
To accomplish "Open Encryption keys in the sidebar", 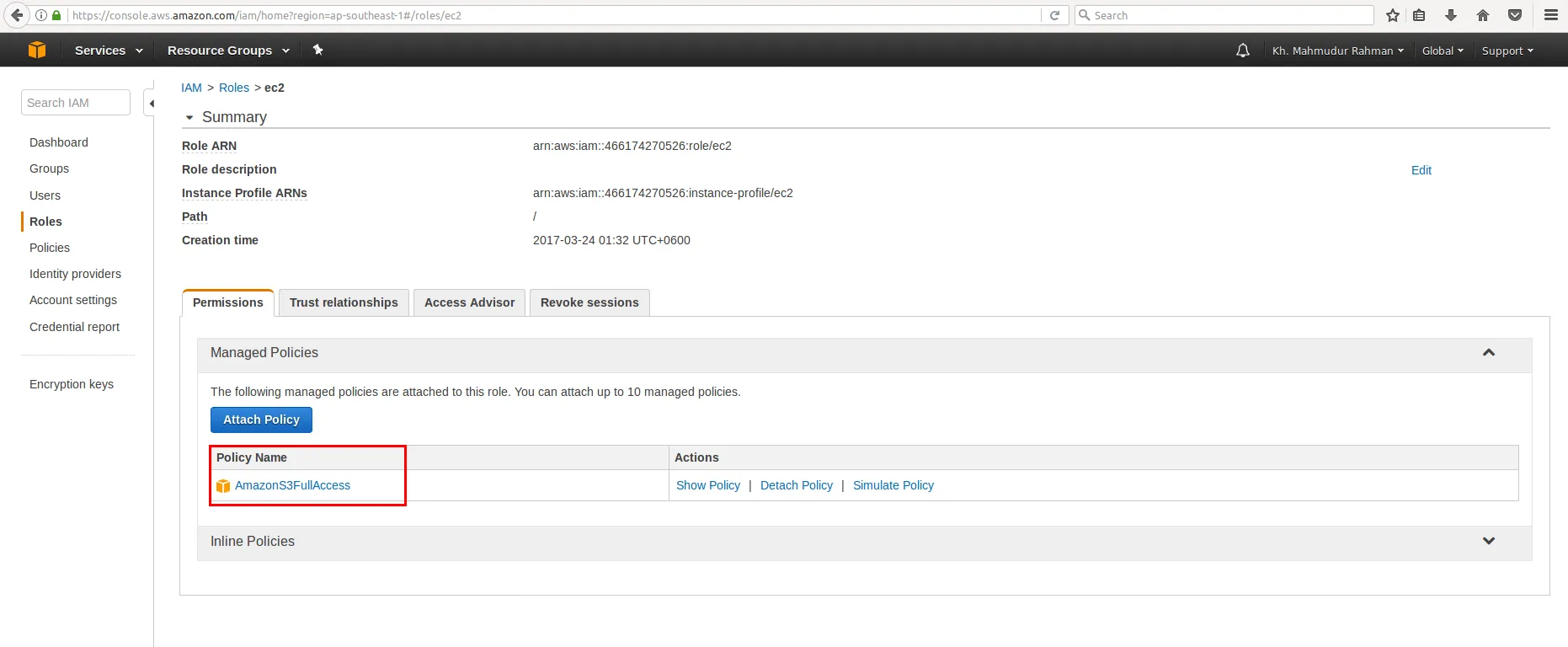I will [x=72, y=384].
